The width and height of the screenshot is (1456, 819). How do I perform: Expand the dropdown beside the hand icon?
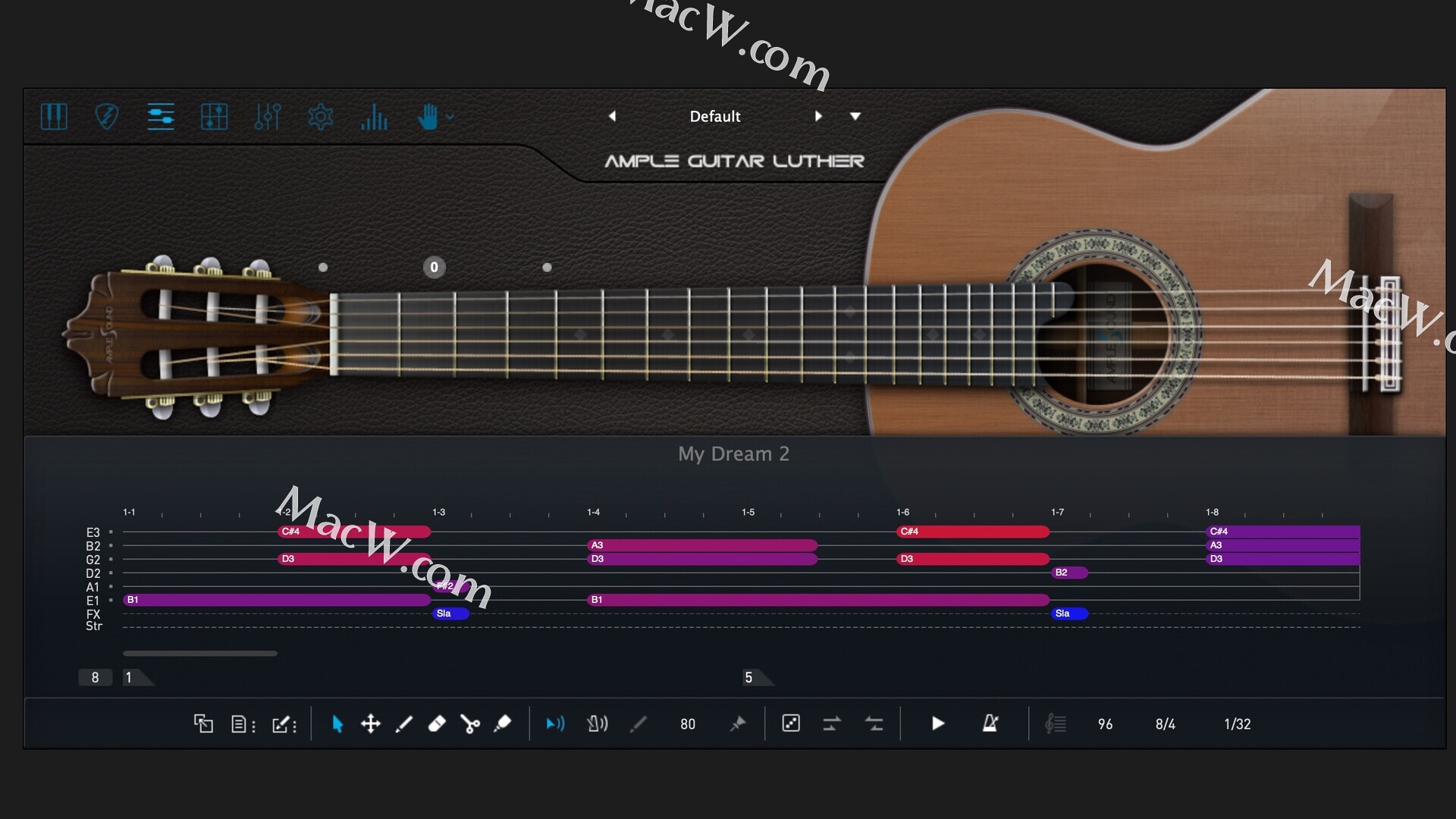point(450,117)
